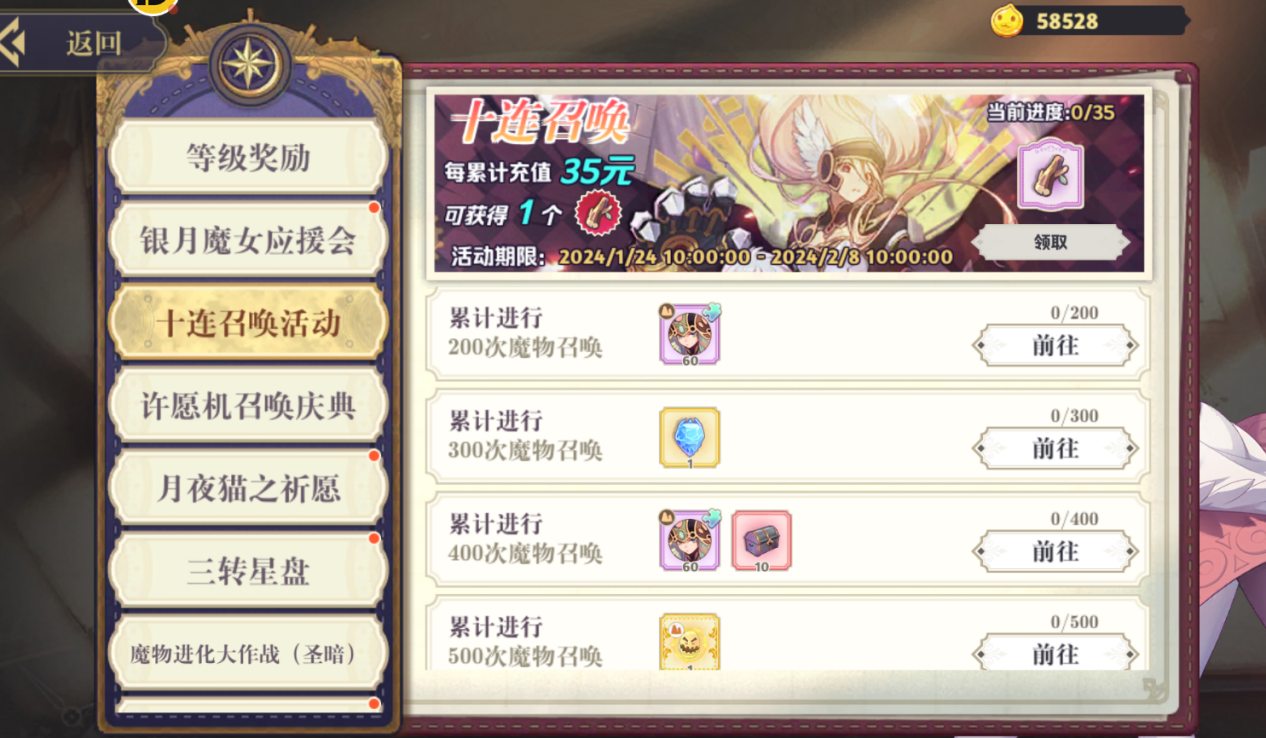Tap the character reward icon for 200 summons
Image resolution: width=1266 pixels, height=738 pixels.
[x=690, y=335]
